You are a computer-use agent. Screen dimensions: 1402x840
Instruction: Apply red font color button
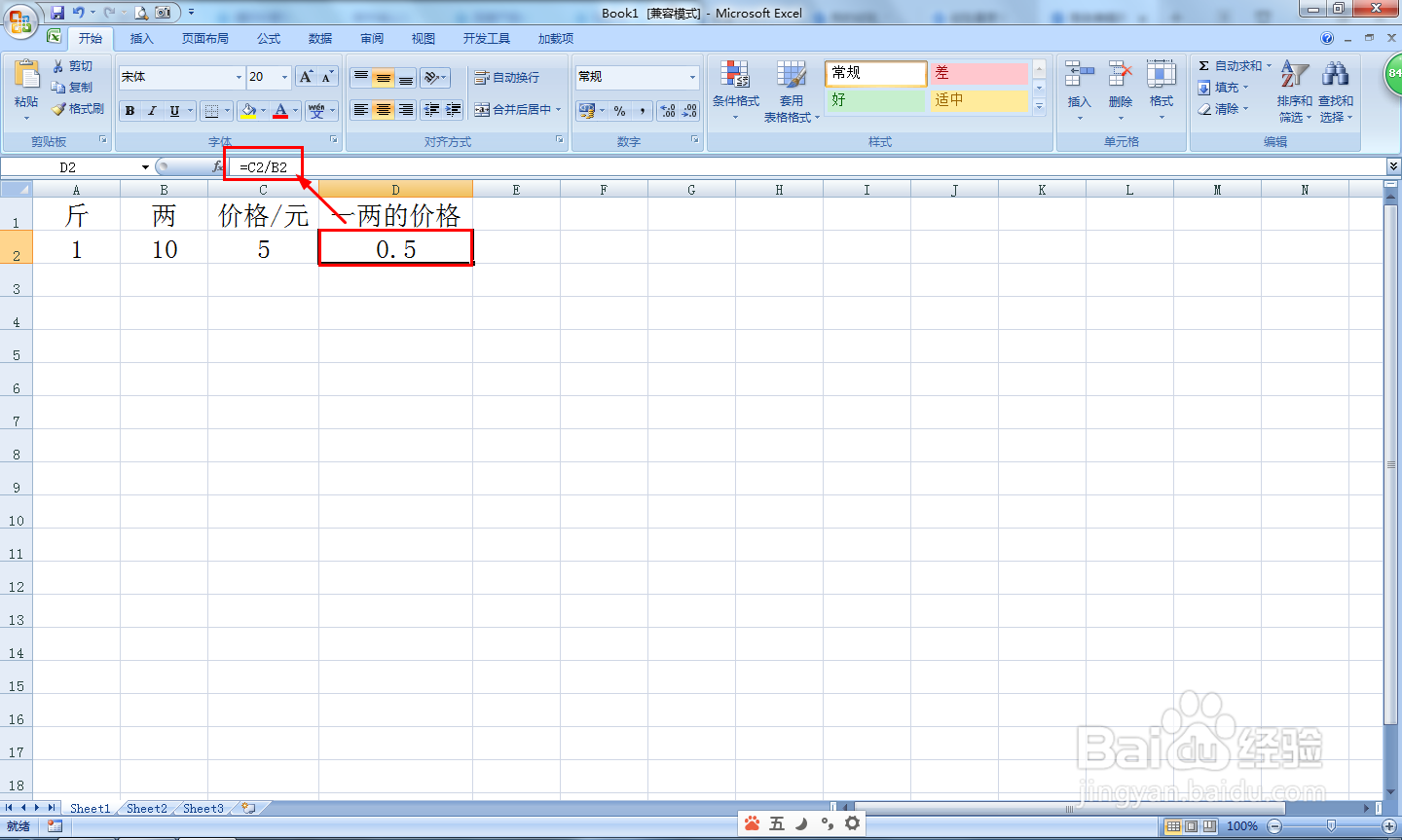point(280,111)
